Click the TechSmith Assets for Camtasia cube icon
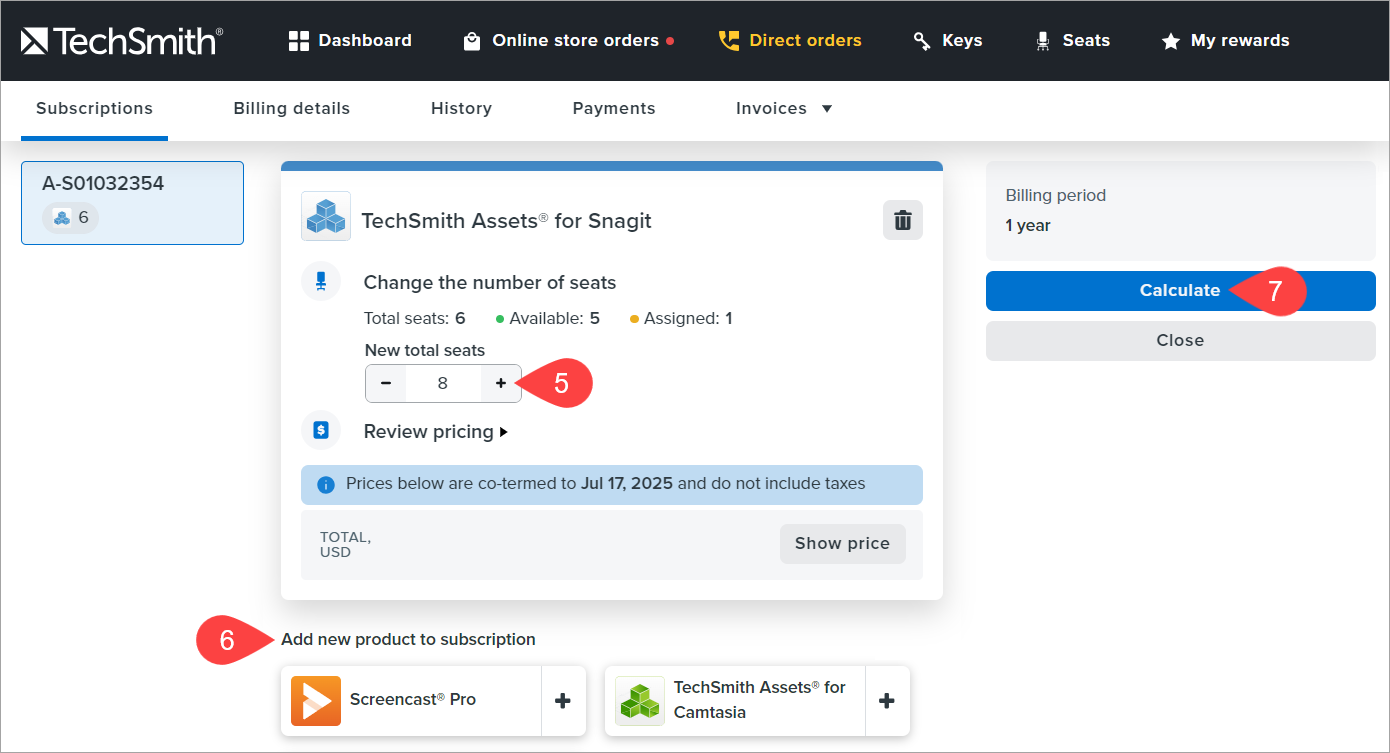Image resolution: width=1390 pixels, height=753 pixels. coord(640,701)
